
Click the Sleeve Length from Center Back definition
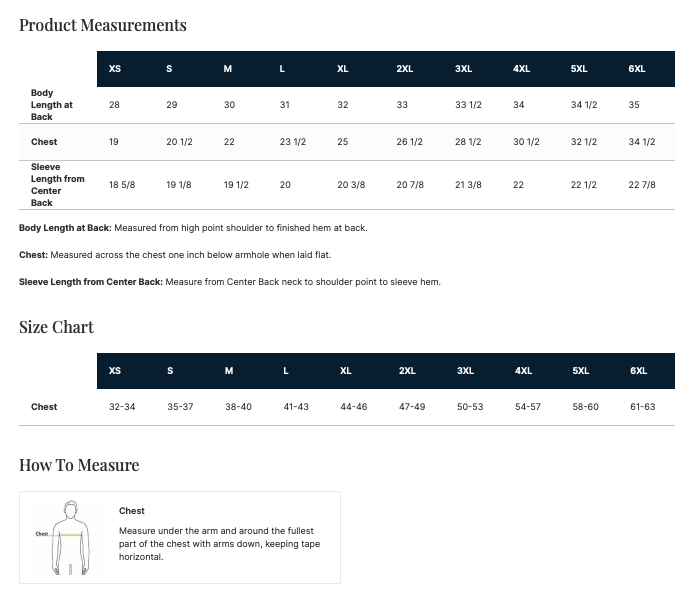pyautogui.click(x=230, y=282)
